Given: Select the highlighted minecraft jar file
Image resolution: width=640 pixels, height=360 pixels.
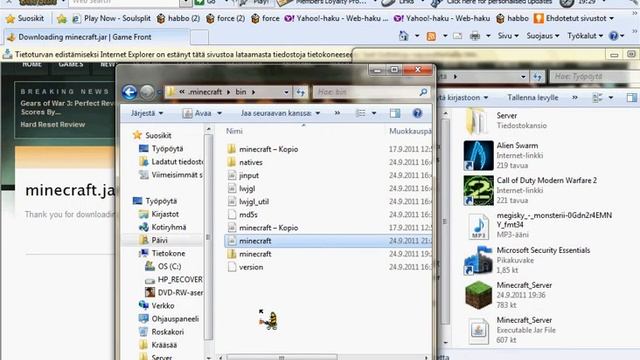Looking at the screenshot, I should point(327,241).
